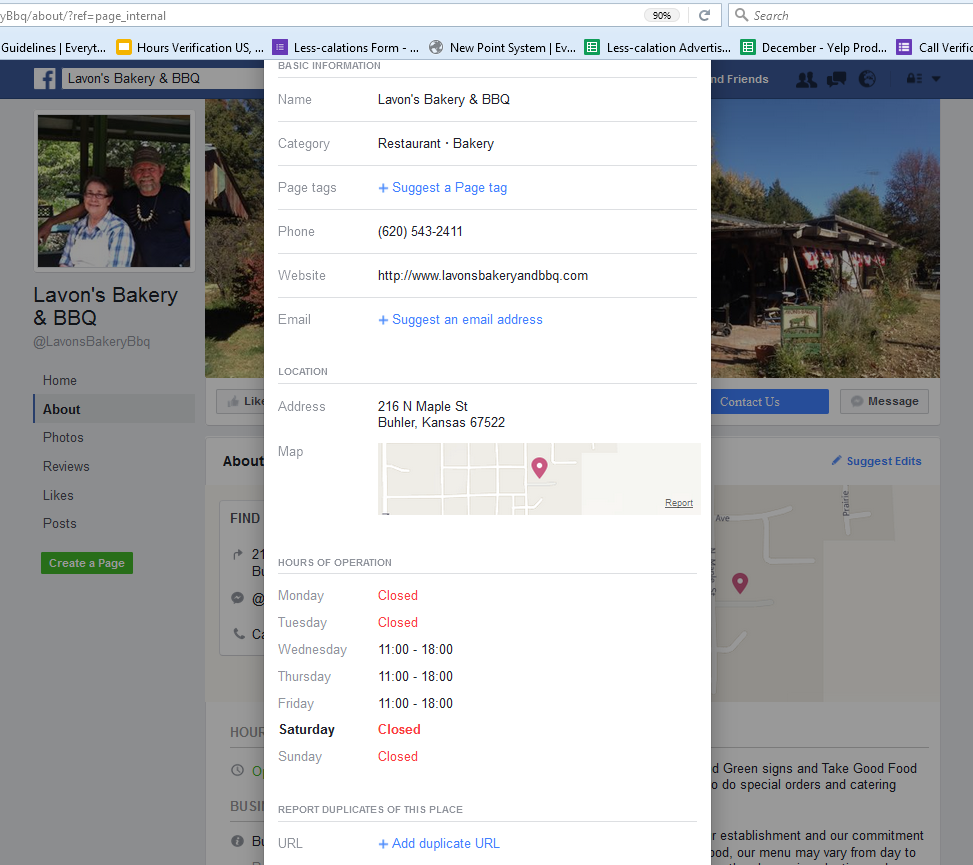Click the Report link on the map
The height and width of the screenshot is (865, 973).
coord(678,503)
